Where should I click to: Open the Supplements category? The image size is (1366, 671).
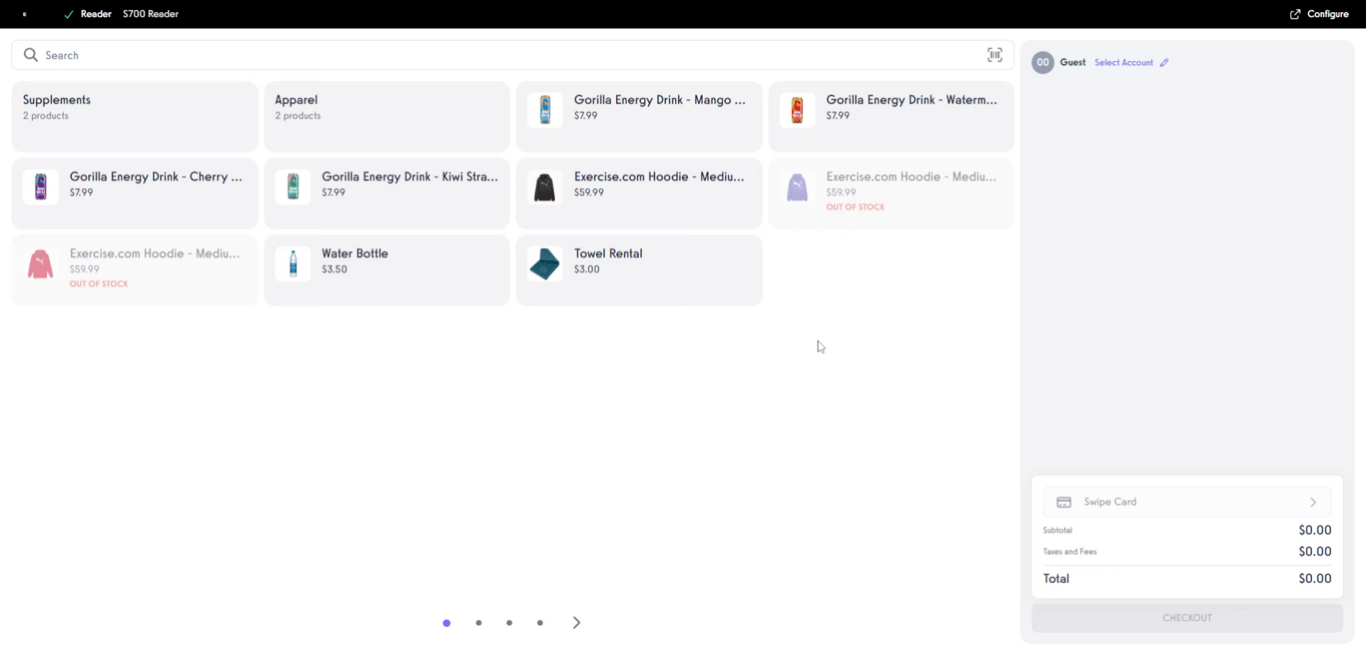134,116
